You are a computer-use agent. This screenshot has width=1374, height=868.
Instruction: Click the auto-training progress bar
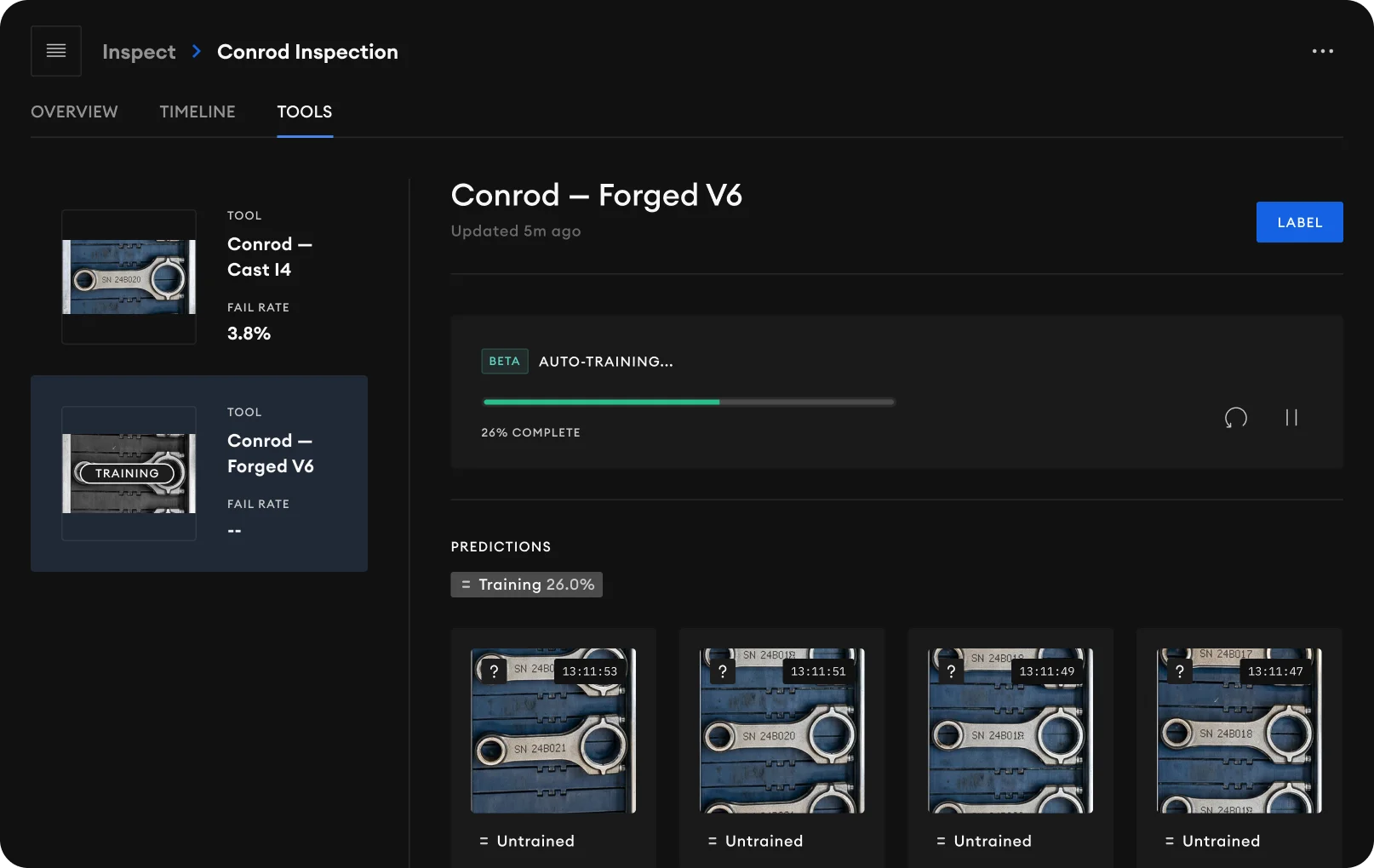click(x=688, y=402)
